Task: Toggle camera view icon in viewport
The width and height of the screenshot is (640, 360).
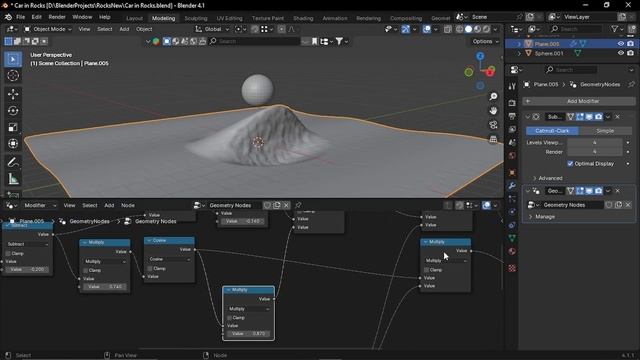Action: click(x=493, y=125)
